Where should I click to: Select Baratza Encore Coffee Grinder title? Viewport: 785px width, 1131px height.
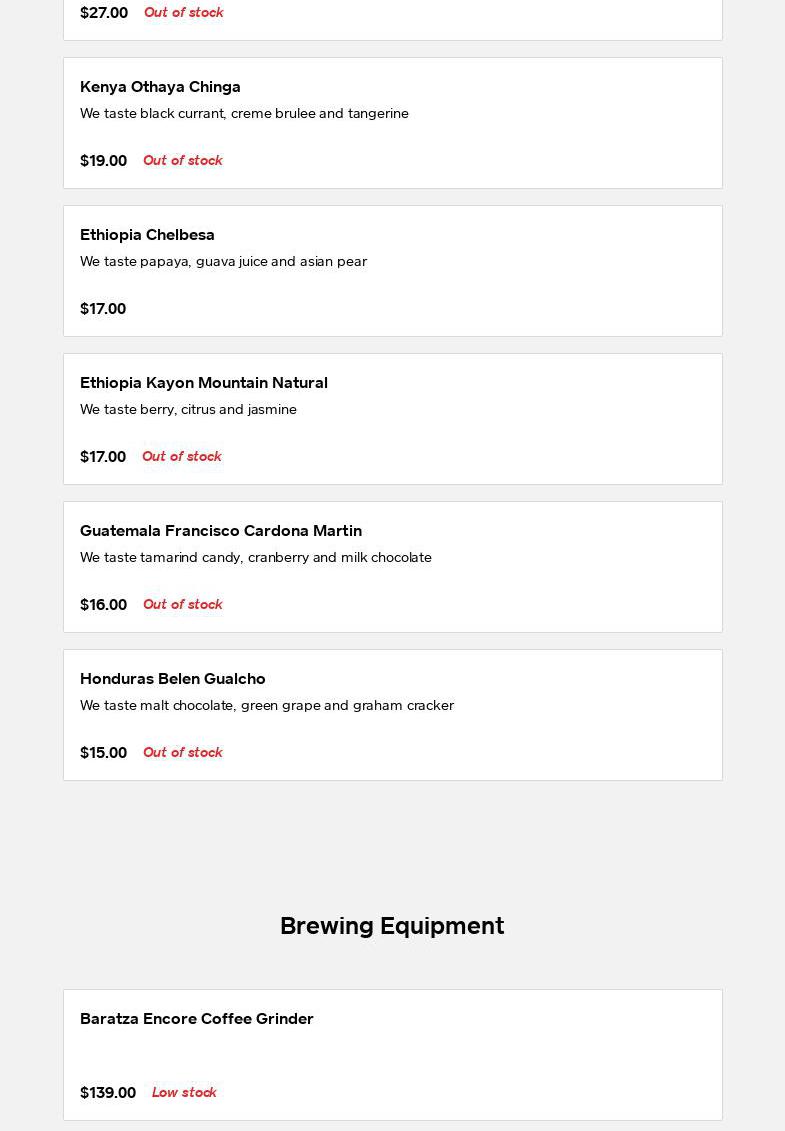pos(197,1018)
